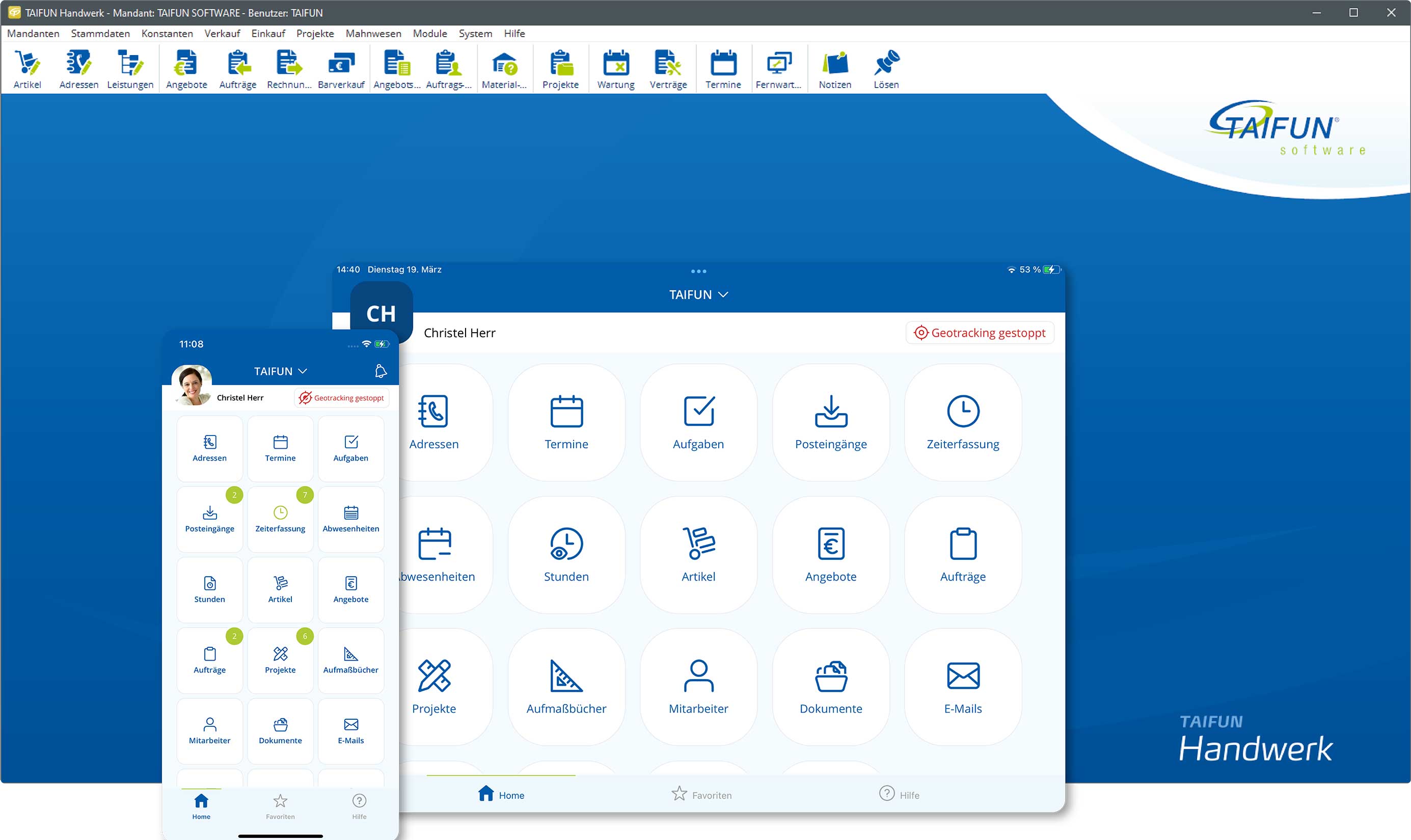Tap Projekte tile on the phone

pos(280,660)
